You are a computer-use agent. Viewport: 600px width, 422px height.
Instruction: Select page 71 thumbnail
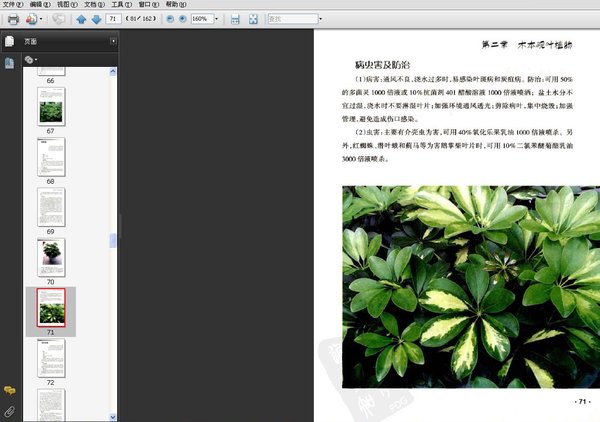pos(51,308)
